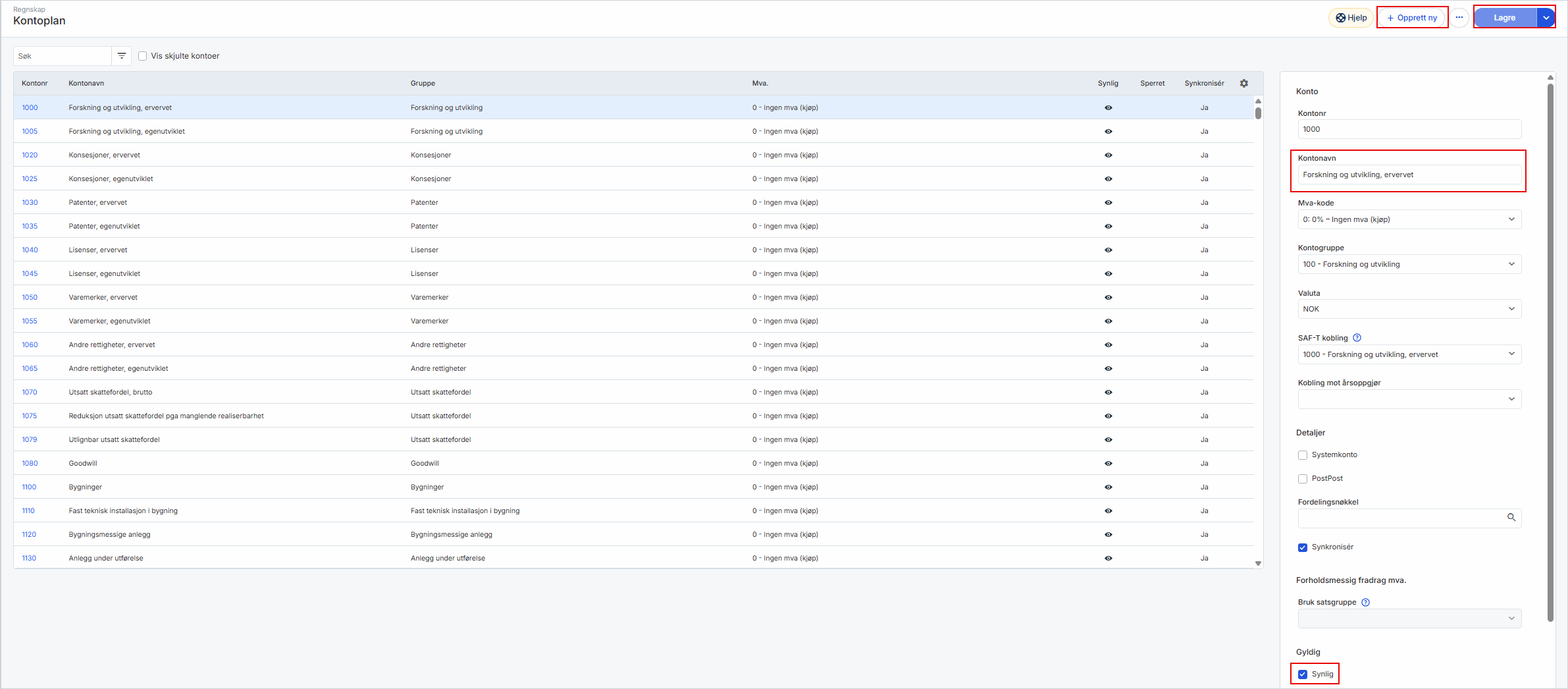Click the filter icon beside search field
The height and width of the screenshot is (689, 1568).
point(122,56)
